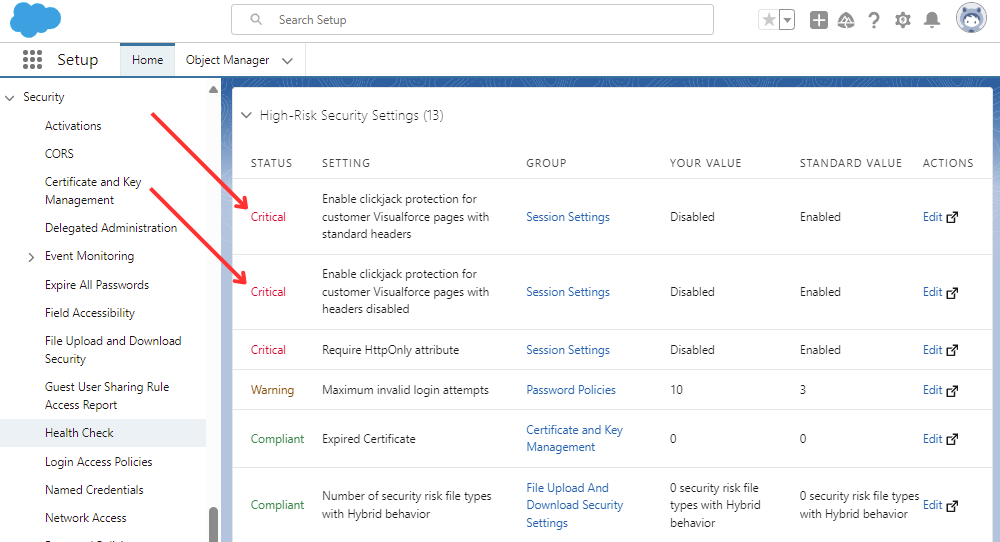This screenshot has width=1000, height=542.
Task: Open the user profile avatar
Action: pyautogui.click(x=971, y=19)
